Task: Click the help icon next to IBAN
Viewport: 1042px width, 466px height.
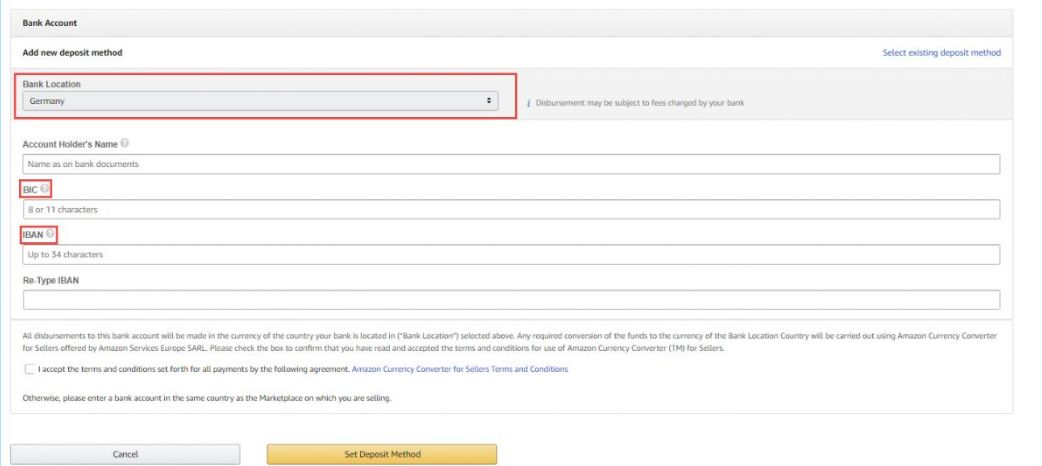Action: click(50, 234)
